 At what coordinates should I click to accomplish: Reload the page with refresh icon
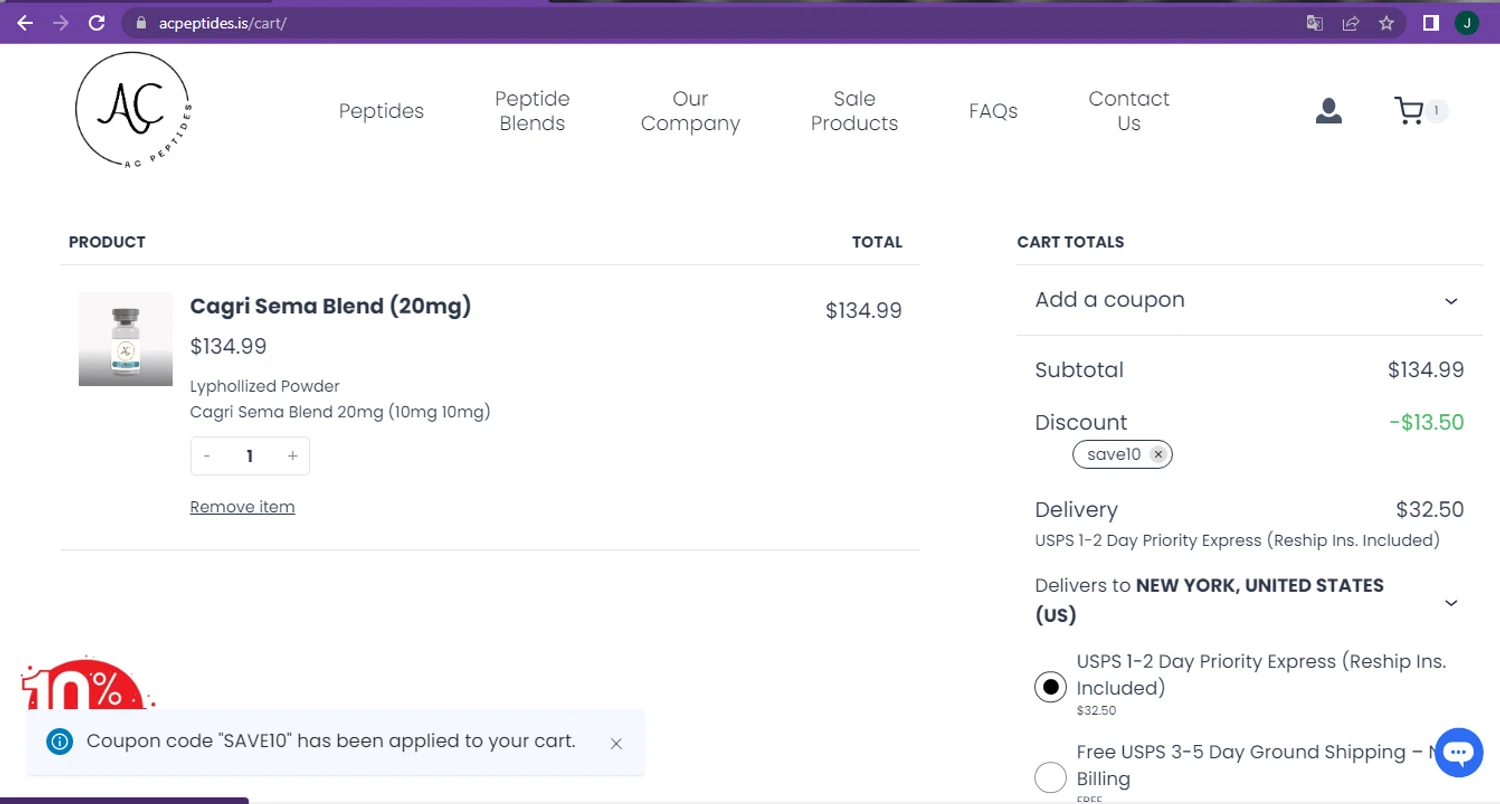pos(97,22)
